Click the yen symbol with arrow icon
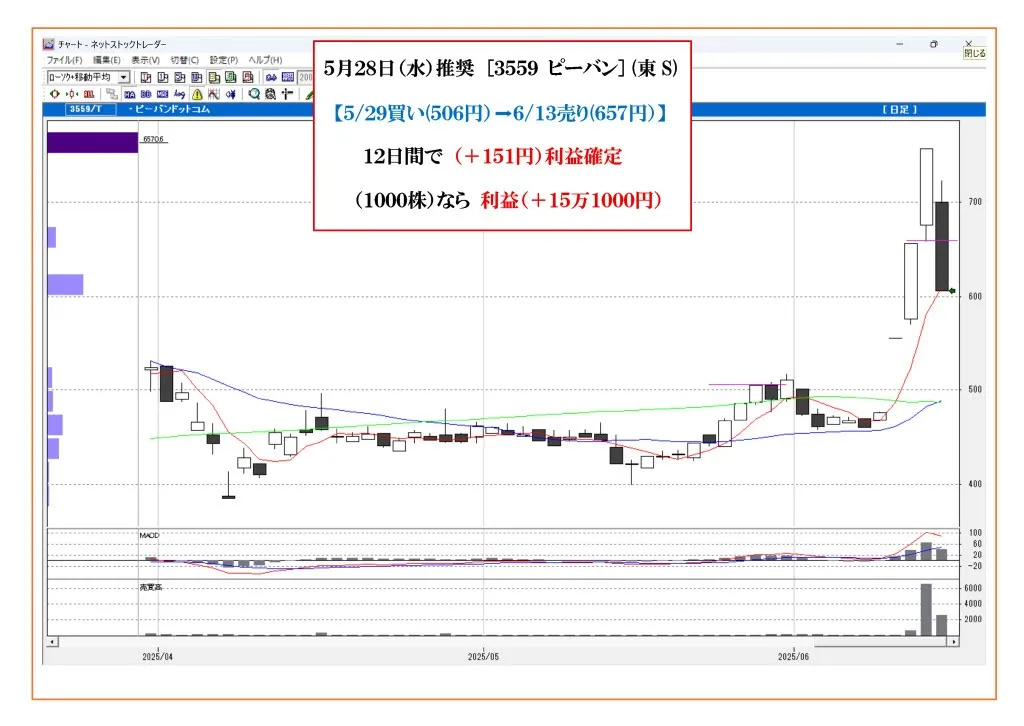The width and height of the screenshot is (1024, 726). click(231, 95)
